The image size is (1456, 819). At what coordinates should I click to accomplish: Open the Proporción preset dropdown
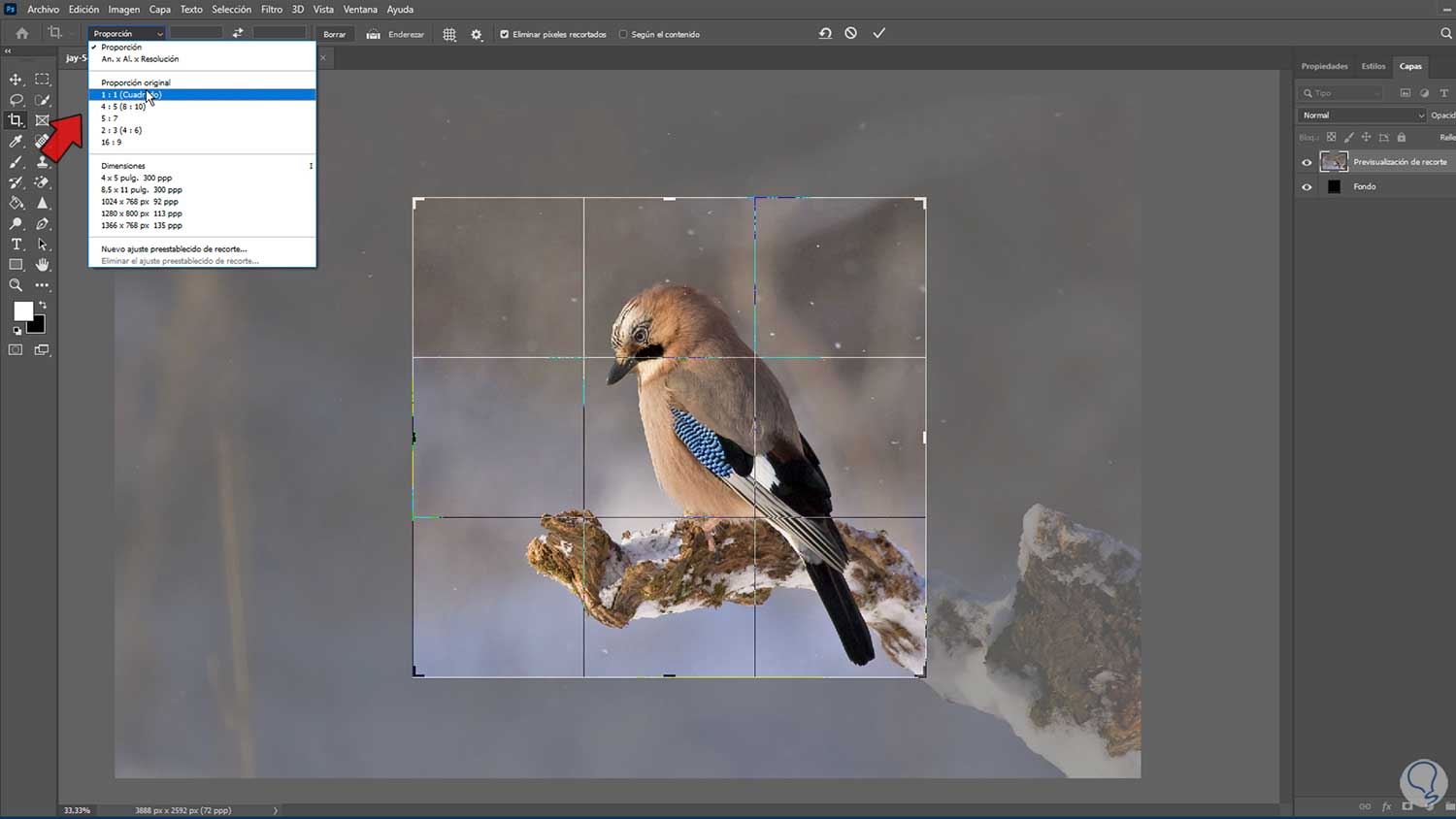(x=127, y=34)
